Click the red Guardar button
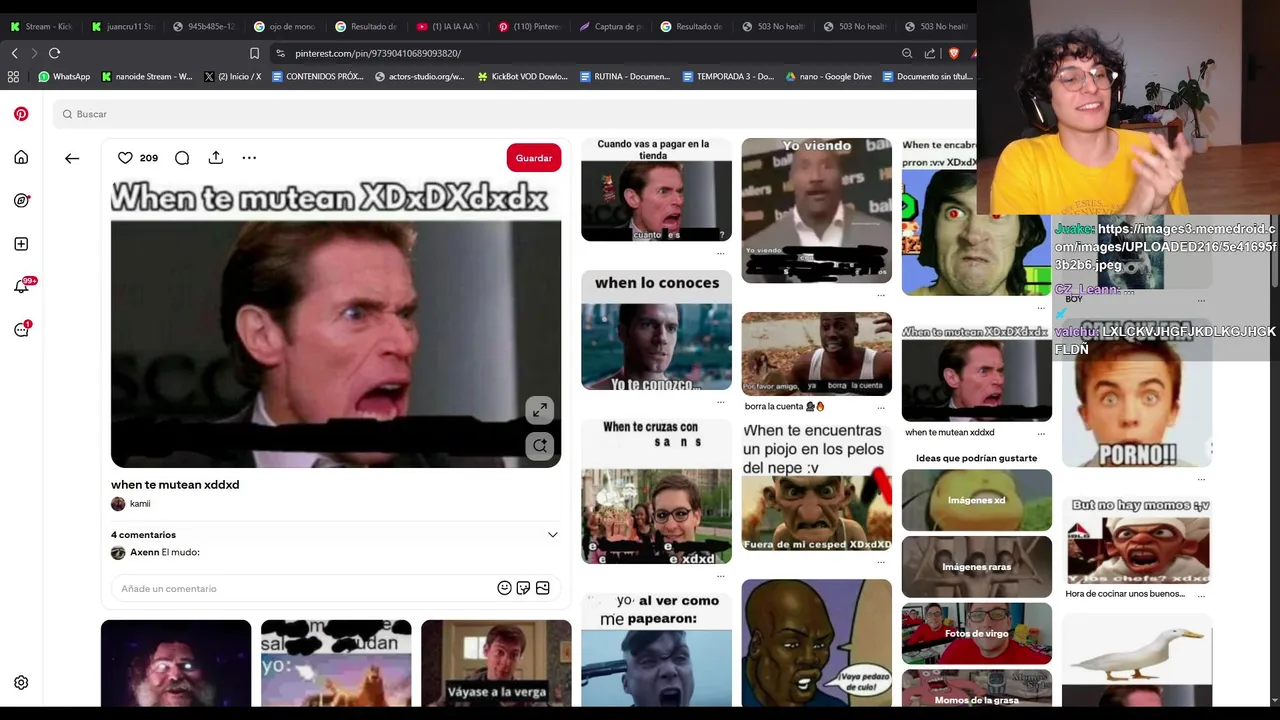This screenshot has width=1280, height=720. [534, 158]
